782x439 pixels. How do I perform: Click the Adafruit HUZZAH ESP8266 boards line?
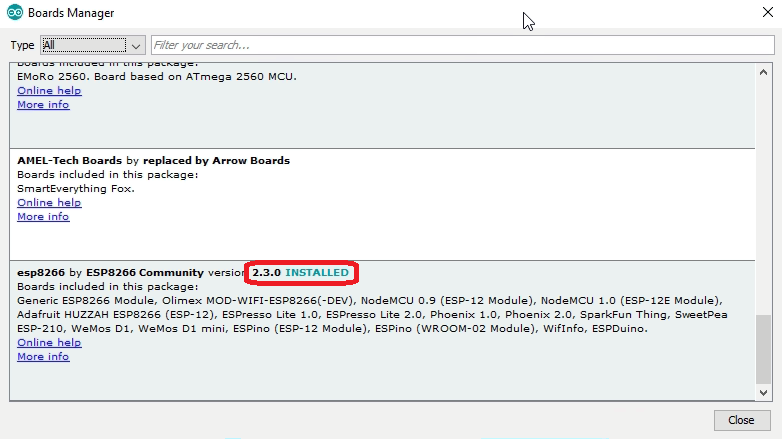372,315
